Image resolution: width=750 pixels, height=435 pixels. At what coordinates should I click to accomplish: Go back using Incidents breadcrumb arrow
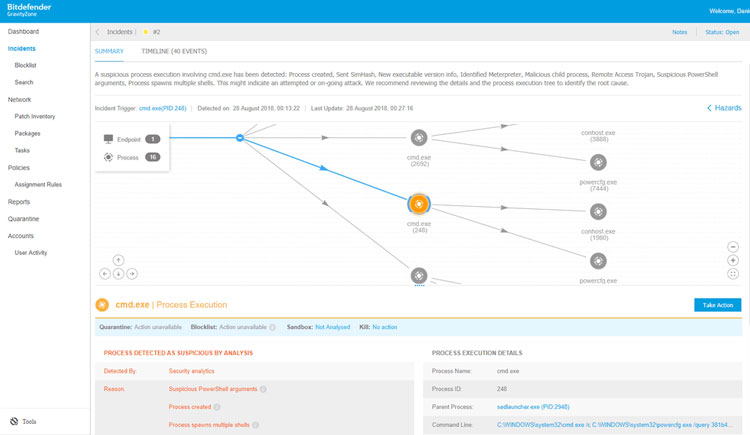click(98, 32)
